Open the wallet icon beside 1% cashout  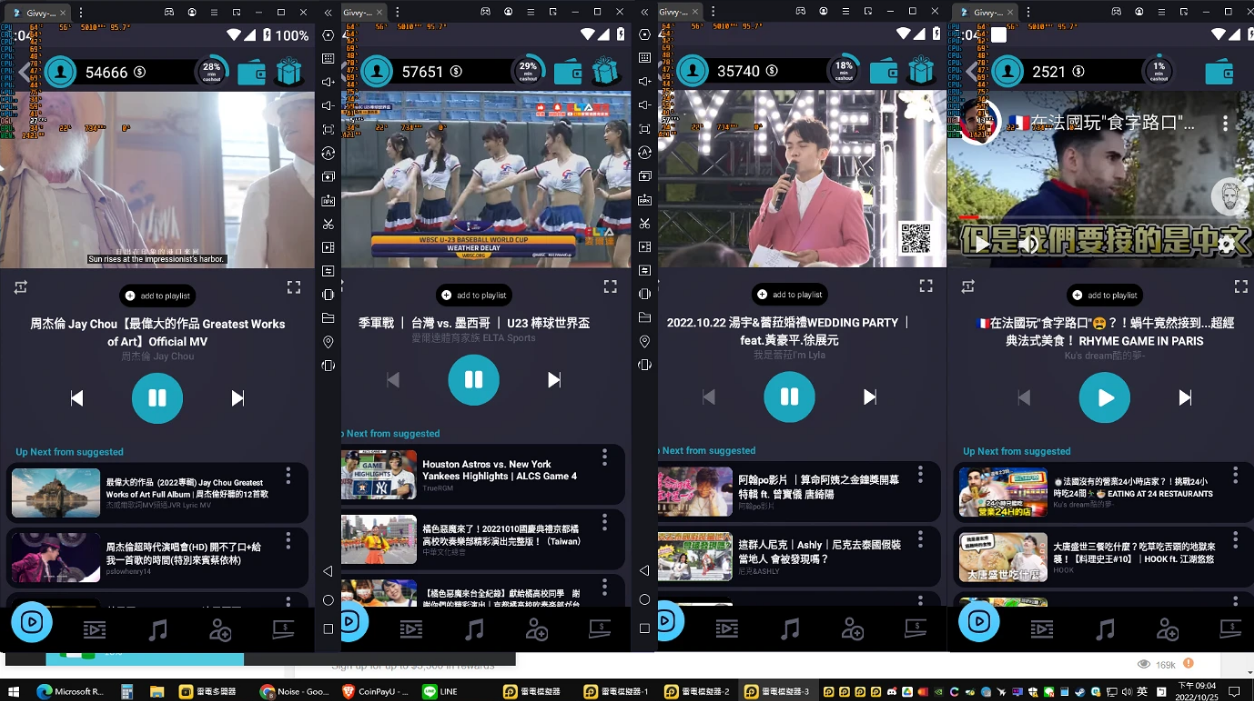[x=1219, y=72]
